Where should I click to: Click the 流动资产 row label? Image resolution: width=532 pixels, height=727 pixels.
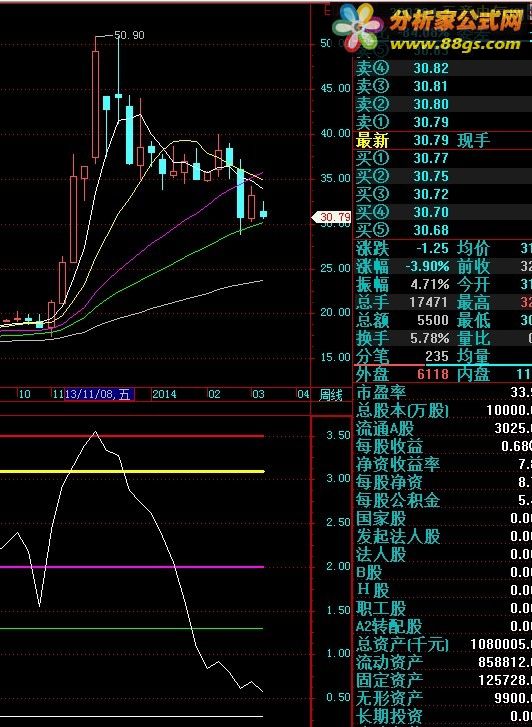tap(389, 663)
